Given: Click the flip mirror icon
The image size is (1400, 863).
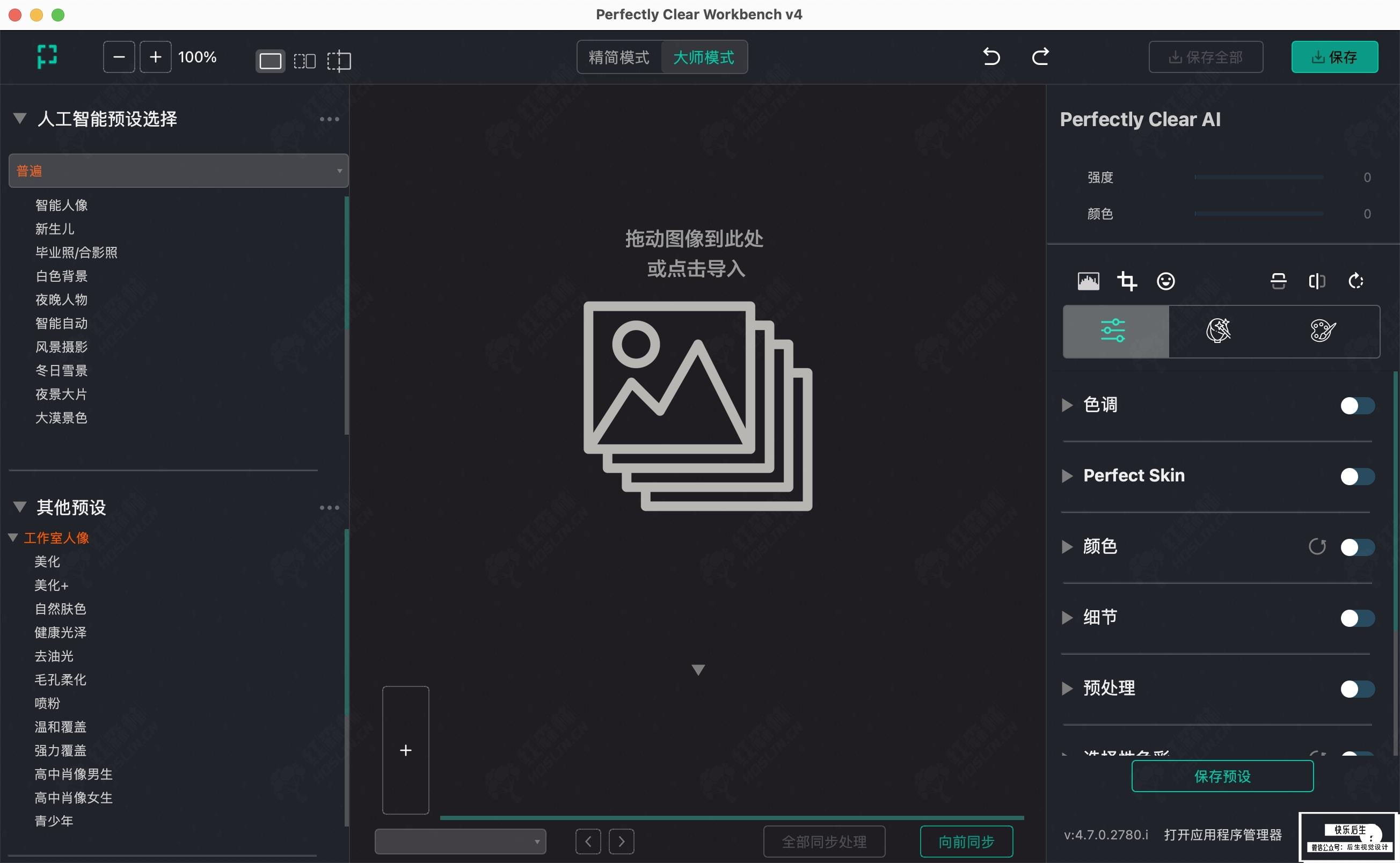Looking at the screenshot, I should coord(1317,281).
